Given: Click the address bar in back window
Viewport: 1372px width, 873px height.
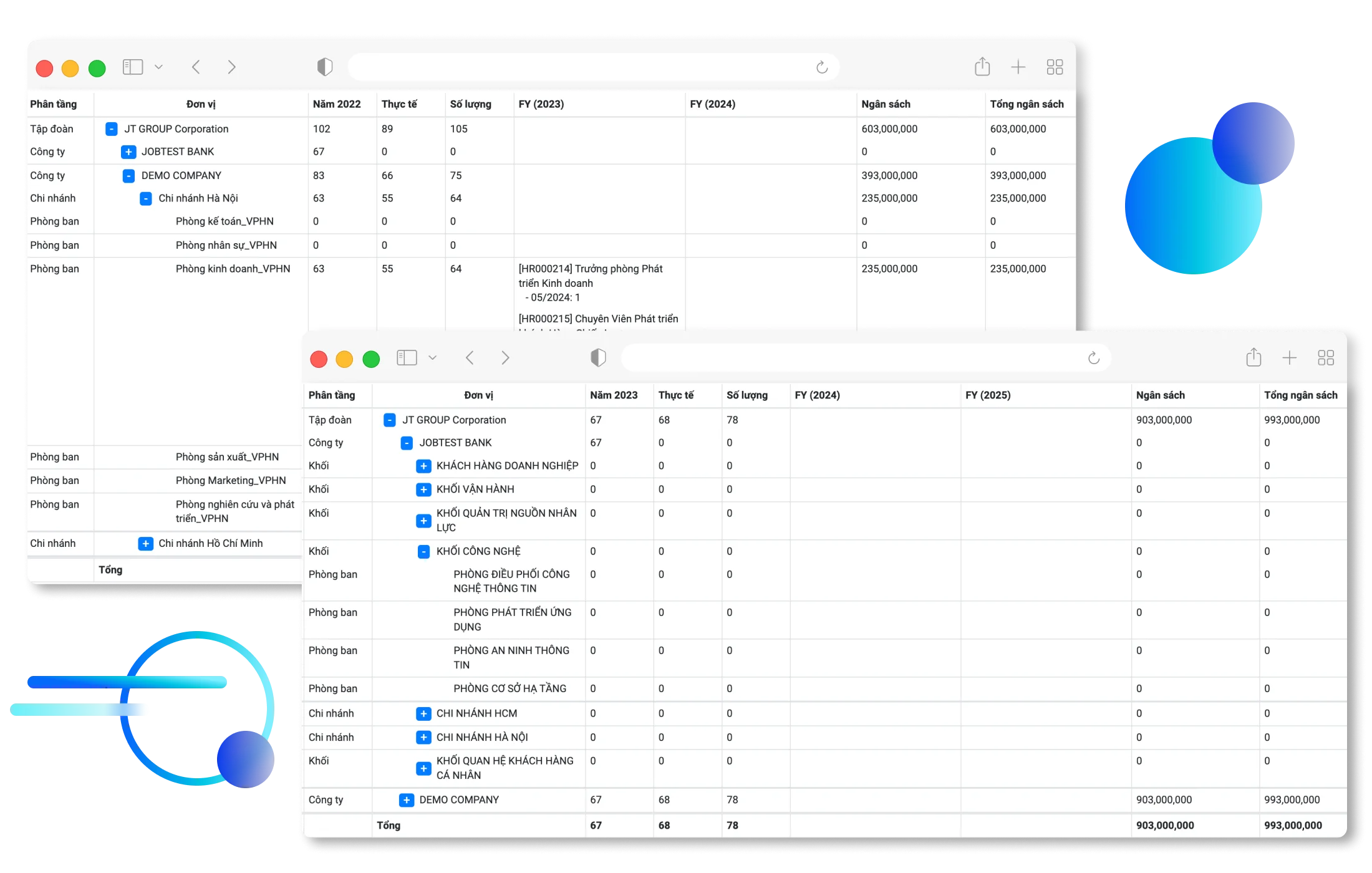Looking at the screenshot, I should pos(593,67).
